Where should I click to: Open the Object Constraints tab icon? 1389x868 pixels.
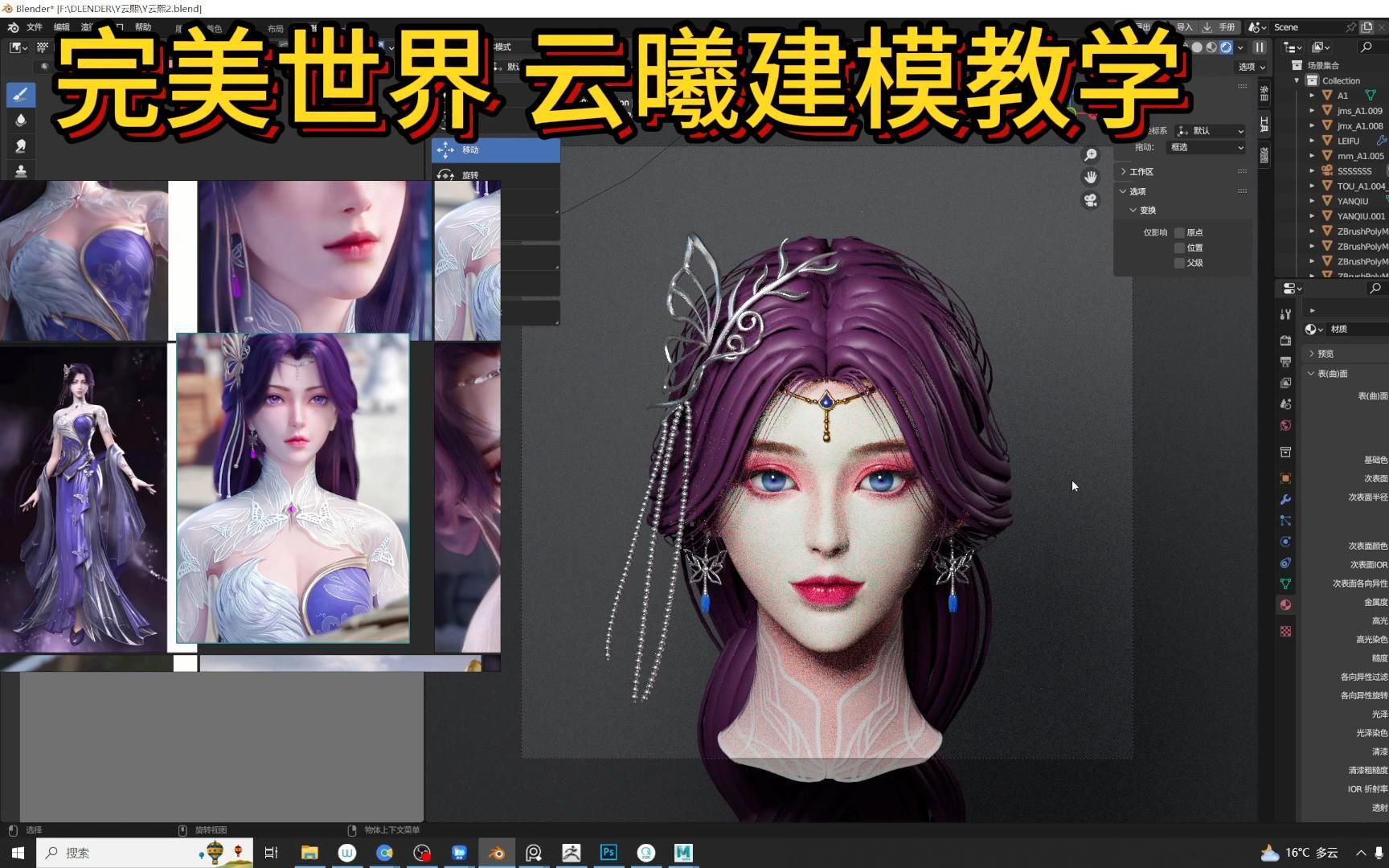click(1285, 563)
